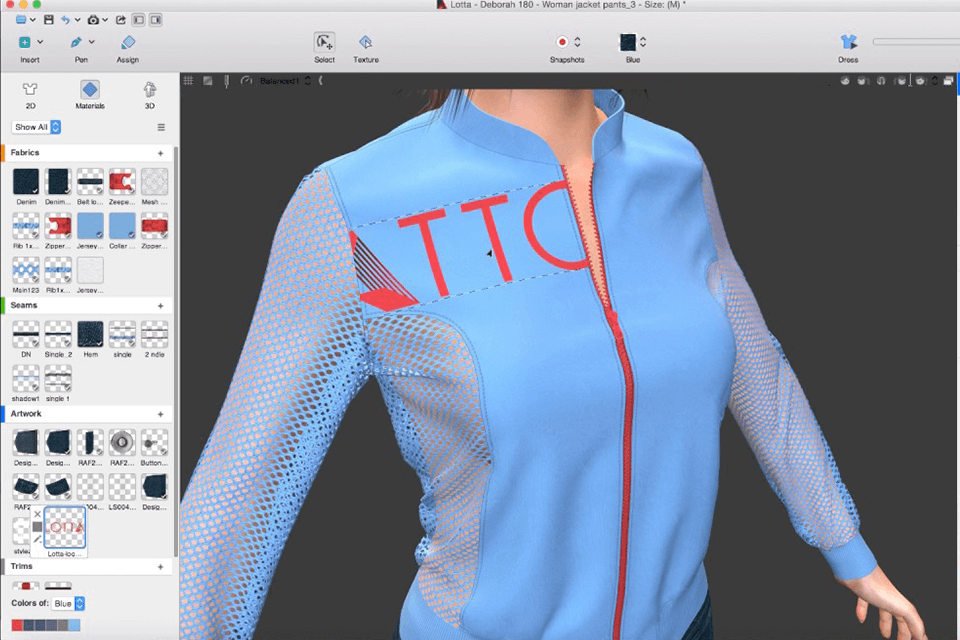Viewport: 960px width, 640px height.
Task: Click the viewport layout icon at far right
Action: [x=948, y=81]
